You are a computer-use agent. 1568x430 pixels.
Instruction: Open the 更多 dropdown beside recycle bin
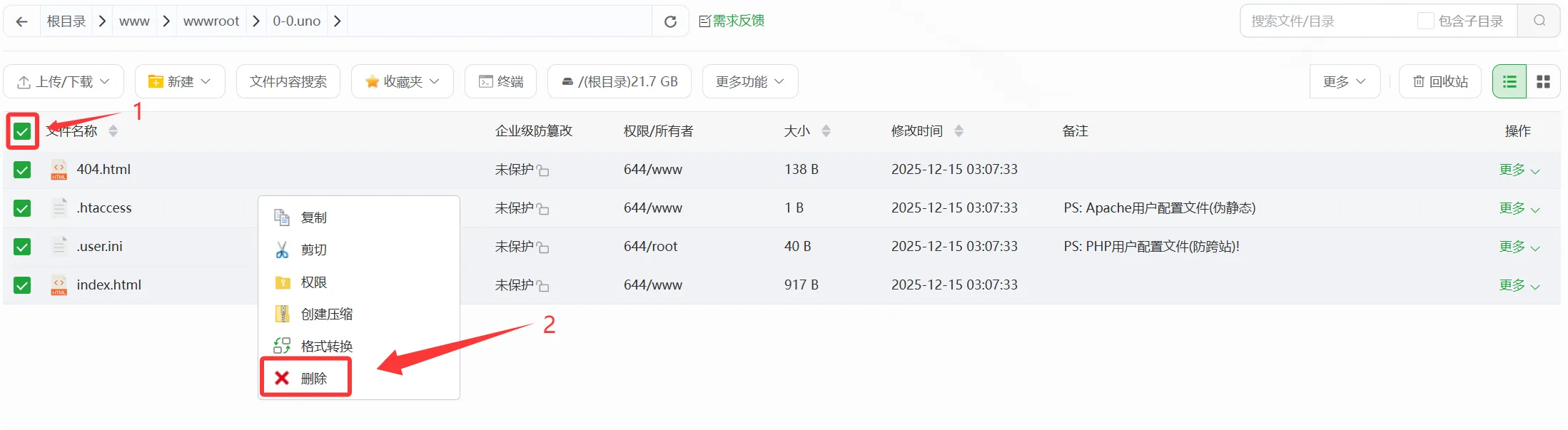[1345, 81]
